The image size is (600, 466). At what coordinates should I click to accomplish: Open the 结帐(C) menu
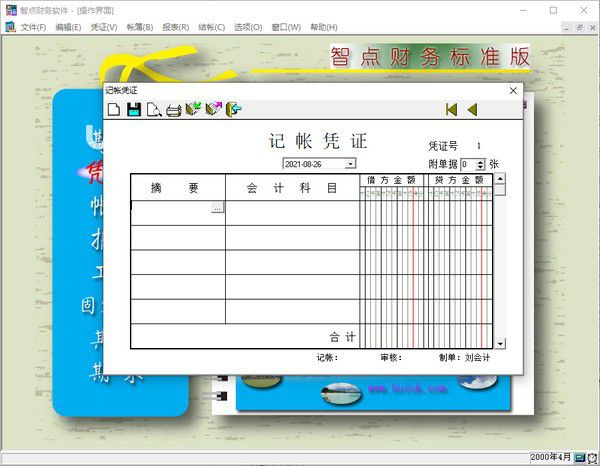[x=212, y=27]
